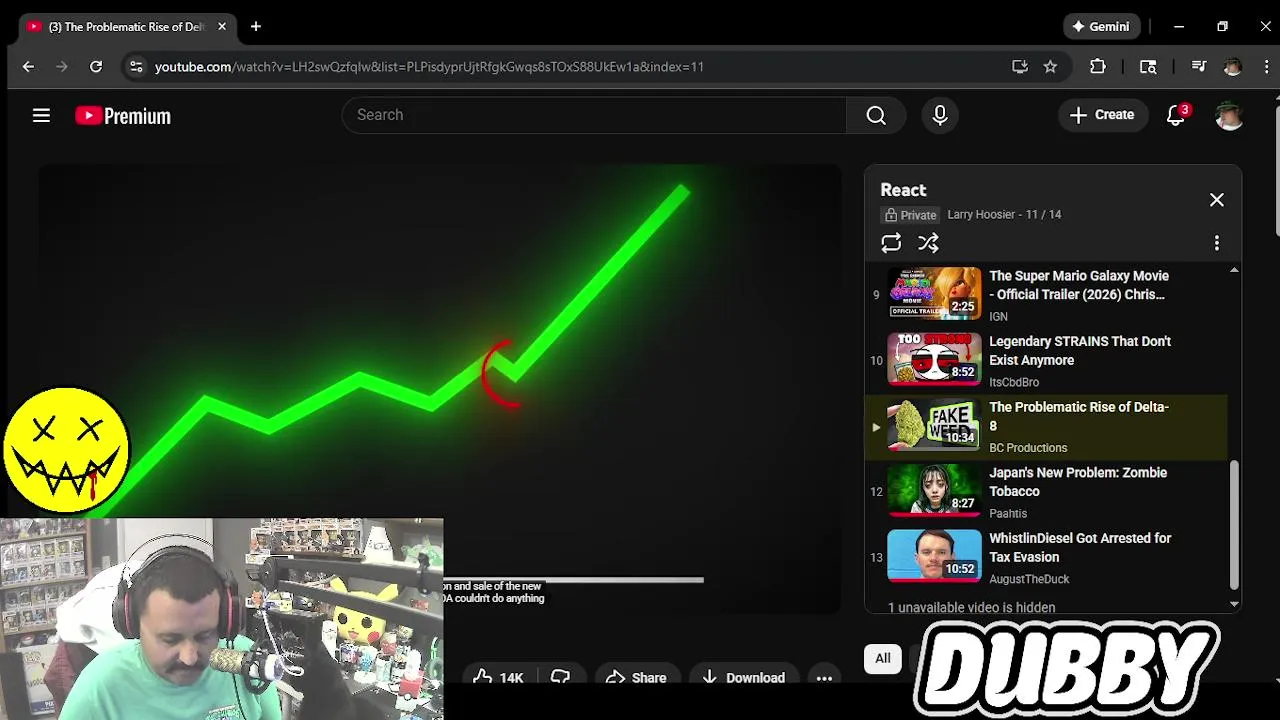
Task: Click the address bar URL
Action: pos(430,67)
